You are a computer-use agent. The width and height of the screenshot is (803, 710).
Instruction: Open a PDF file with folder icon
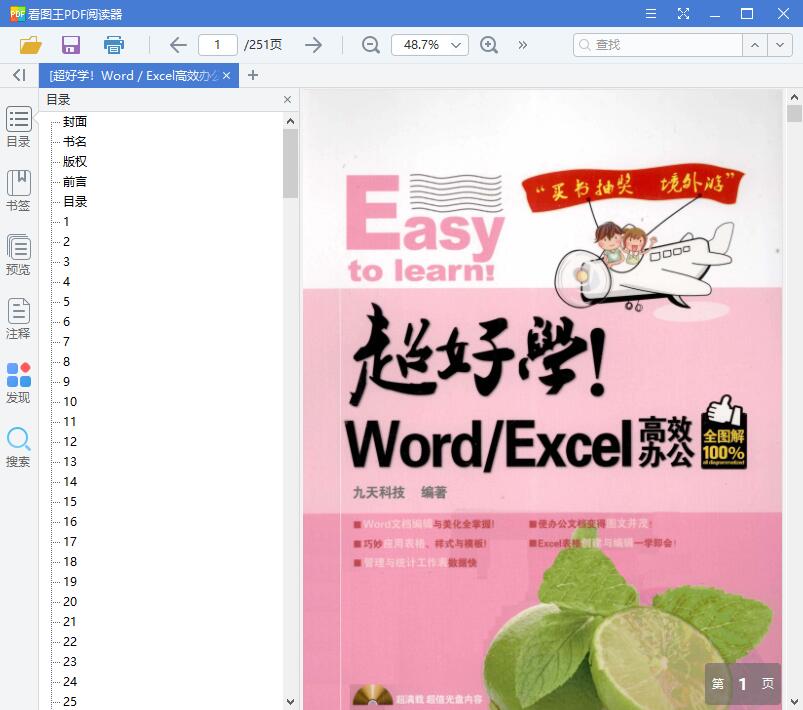tap(30, 45)
